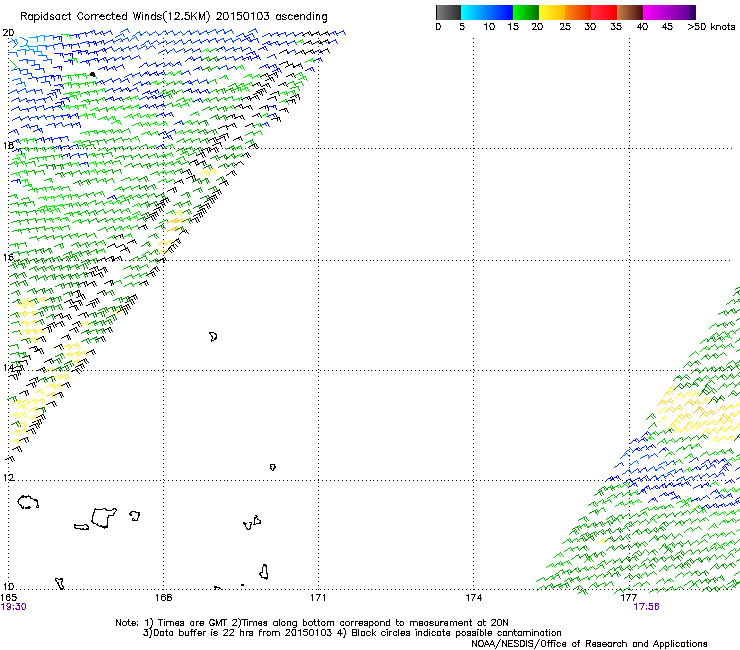The height and width of the screenshot is (650, 740).
Task: Click the longitude label '174'
Action: point(473,598)
